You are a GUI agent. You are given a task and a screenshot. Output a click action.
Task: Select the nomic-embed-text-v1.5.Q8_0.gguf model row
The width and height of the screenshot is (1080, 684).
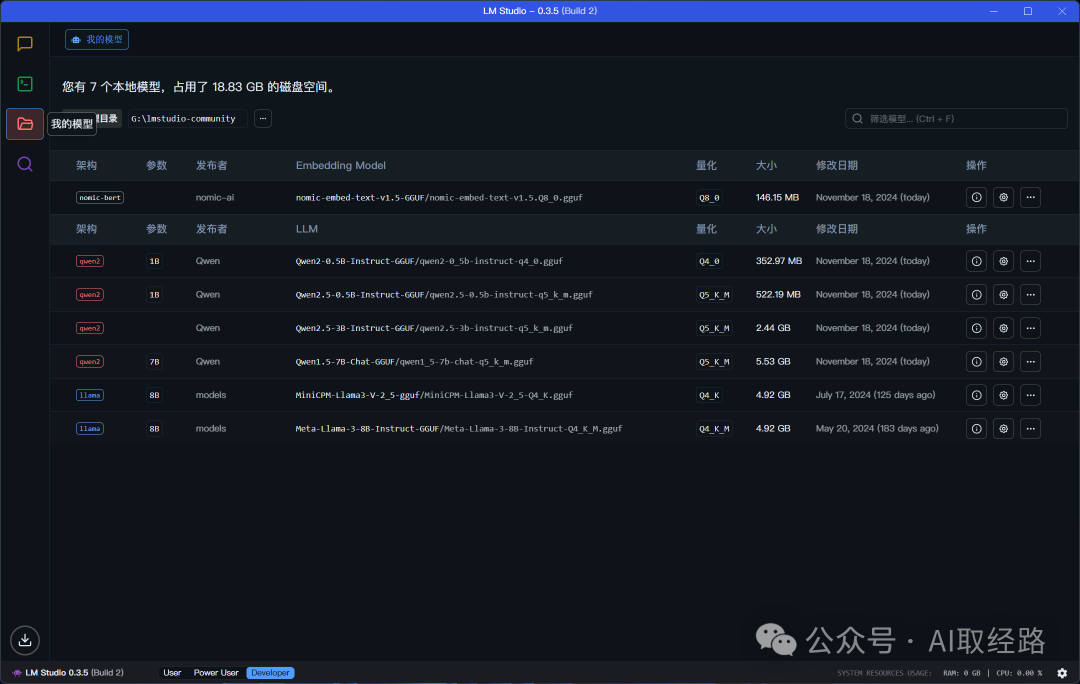(563, 198)
